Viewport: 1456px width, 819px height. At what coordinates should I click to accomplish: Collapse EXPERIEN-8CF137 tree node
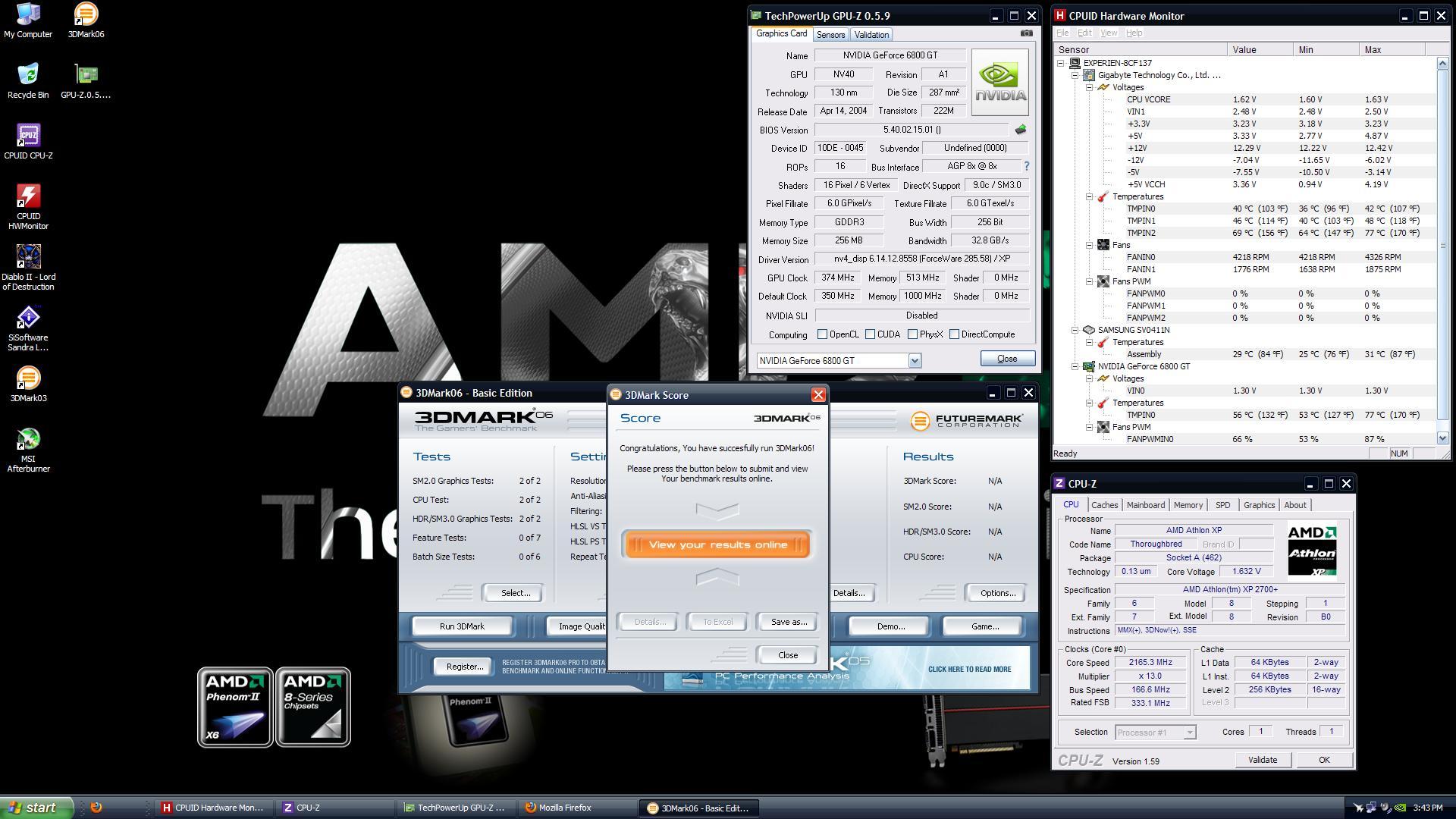(x=1061, y=63)
